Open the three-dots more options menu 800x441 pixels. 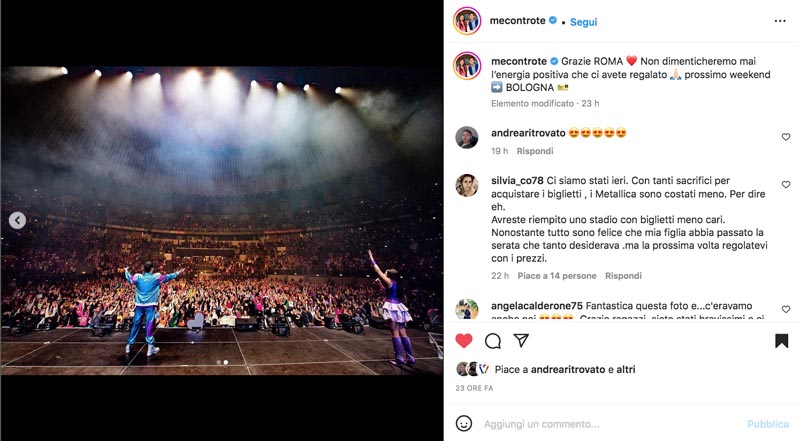pyautogui.click(x=780, y=21)
